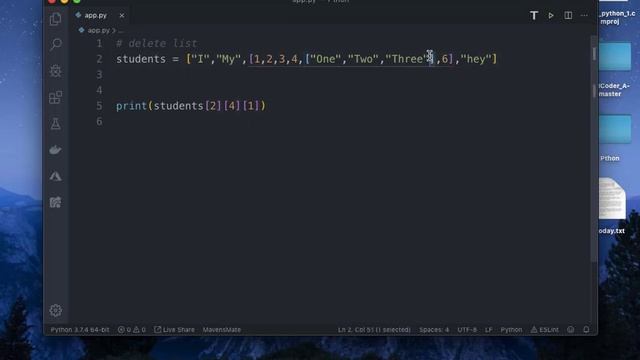Split the editor to the right
This screenshot has height=360, width=640.
(568, 16)
